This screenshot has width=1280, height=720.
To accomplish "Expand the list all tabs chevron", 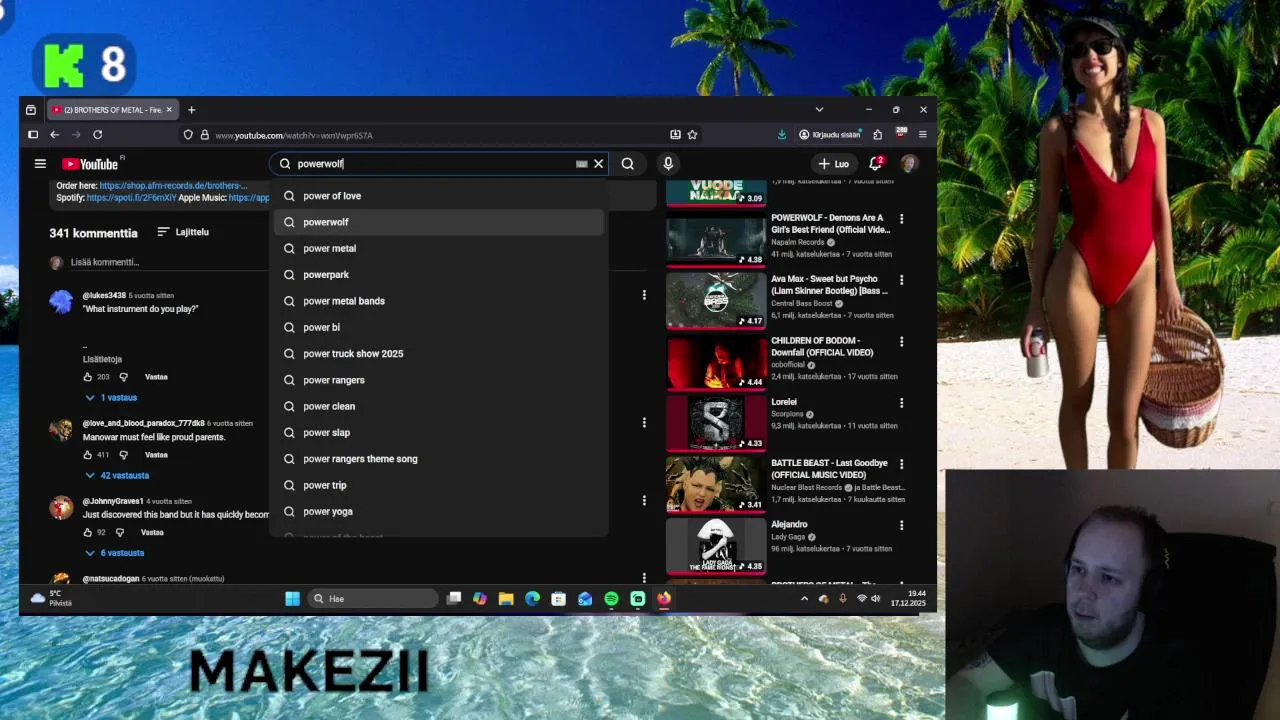I will [x=819, y=110].
